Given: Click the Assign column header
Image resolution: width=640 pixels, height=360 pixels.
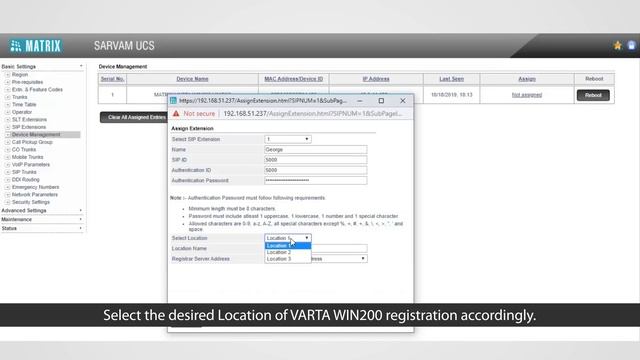Looking at the screenshot, I should click(x=527, y=79).
